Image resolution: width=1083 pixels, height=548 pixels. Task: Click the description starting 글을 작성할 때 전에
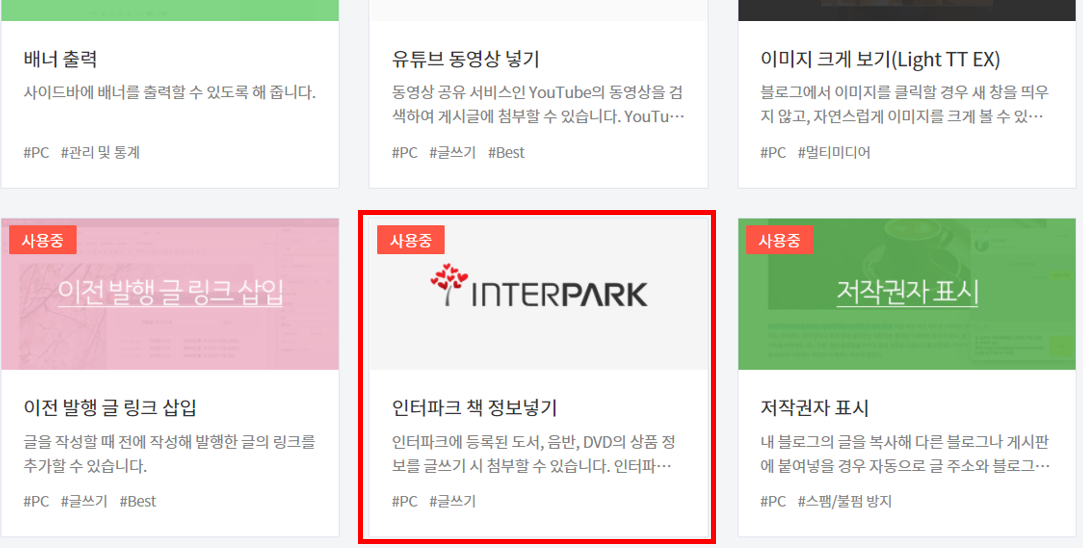point(169,453)
